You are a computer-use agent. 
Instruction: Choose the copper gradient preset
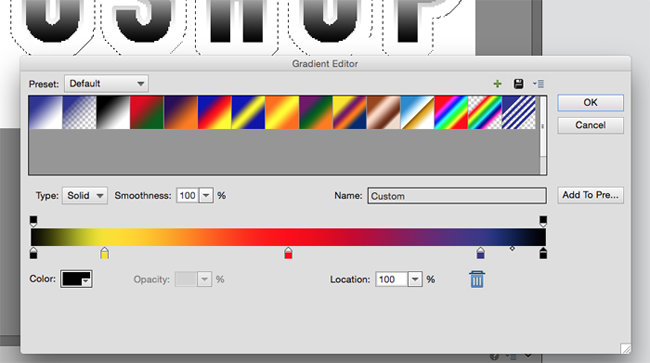coord(383,112)
